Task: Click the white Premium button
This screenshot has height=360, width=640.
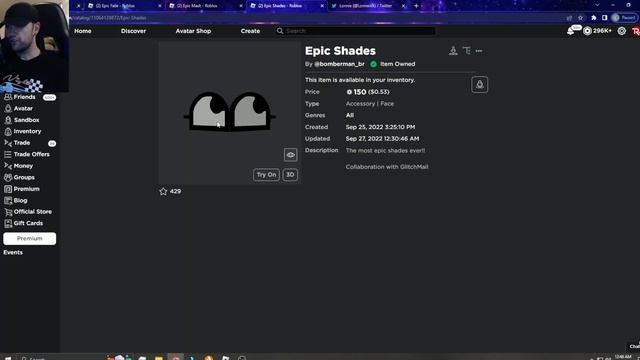Action: pos(29,238)
